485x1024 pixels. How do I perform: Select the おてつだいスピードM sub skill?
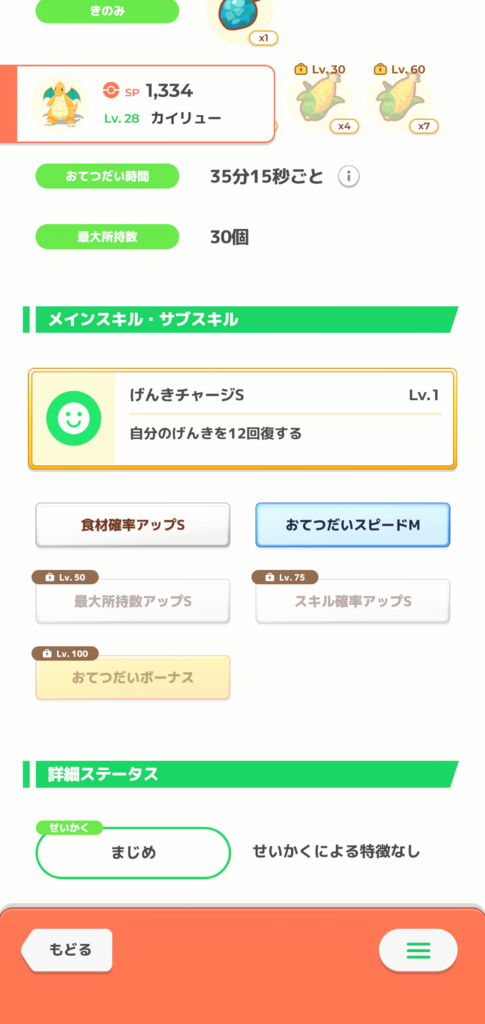click(352, 525)
